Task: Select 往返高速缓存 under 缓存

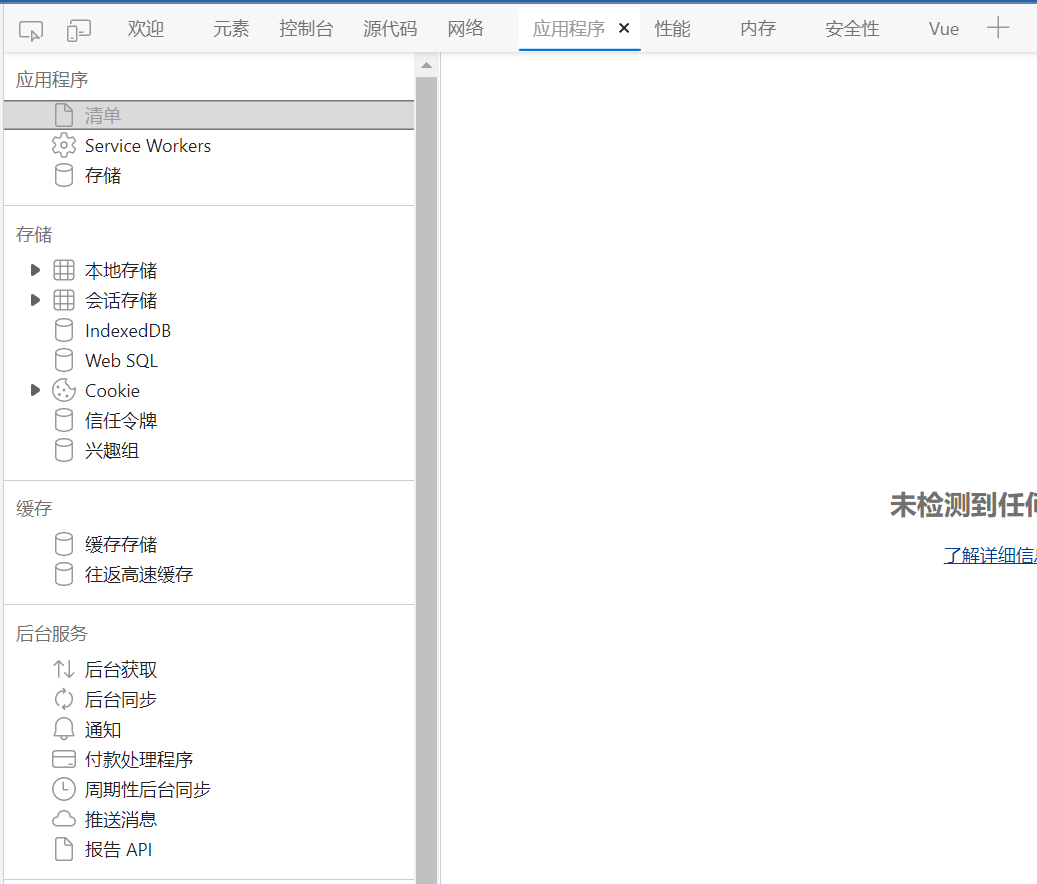Action: [x=138, y=575]
